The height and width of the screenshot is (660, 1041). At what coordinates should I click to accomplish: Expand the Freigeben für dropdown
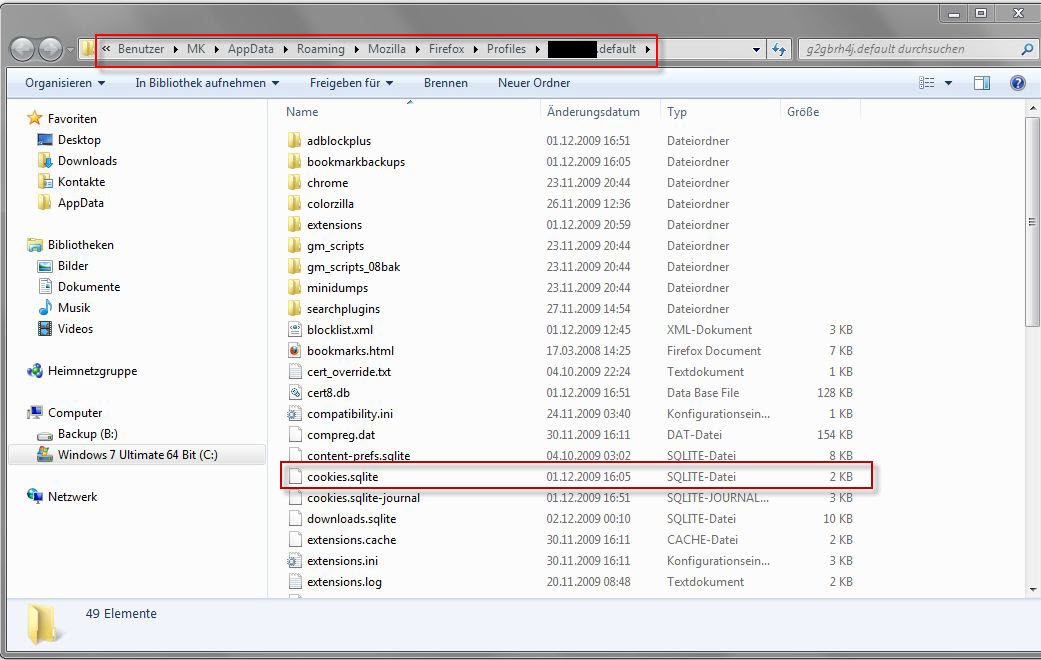pos(351,83)
